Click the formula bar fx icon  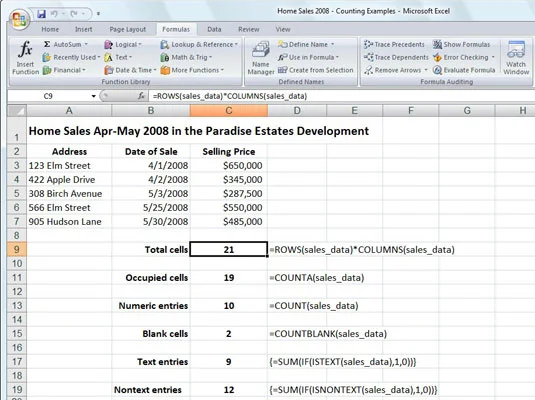pyautogui.click(x=141, y=96)
